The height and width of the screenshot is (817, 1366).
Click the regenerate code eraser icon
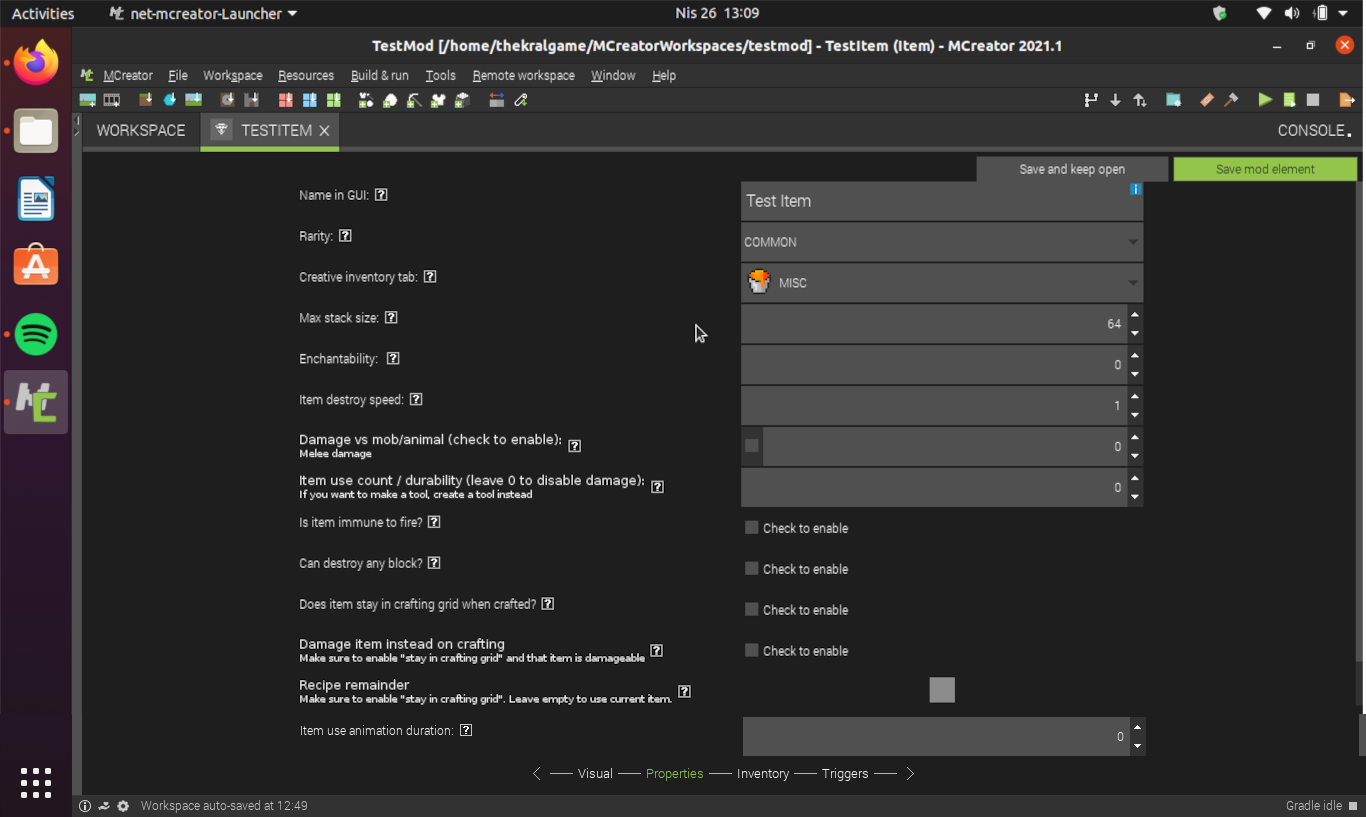[x=1207, y=100]
